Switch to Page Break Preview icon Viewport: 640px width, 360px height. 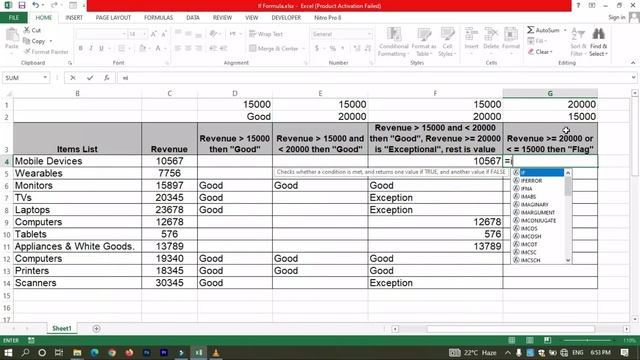click(x=547, y=340)
